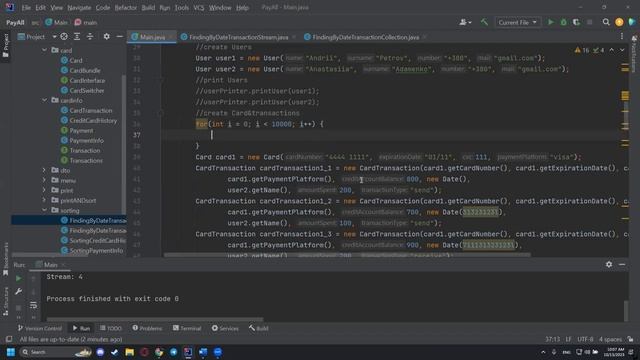Toggle soft-wrap in Run console
This screenshot has width=640, height=360.
click(x=33, y=305)
